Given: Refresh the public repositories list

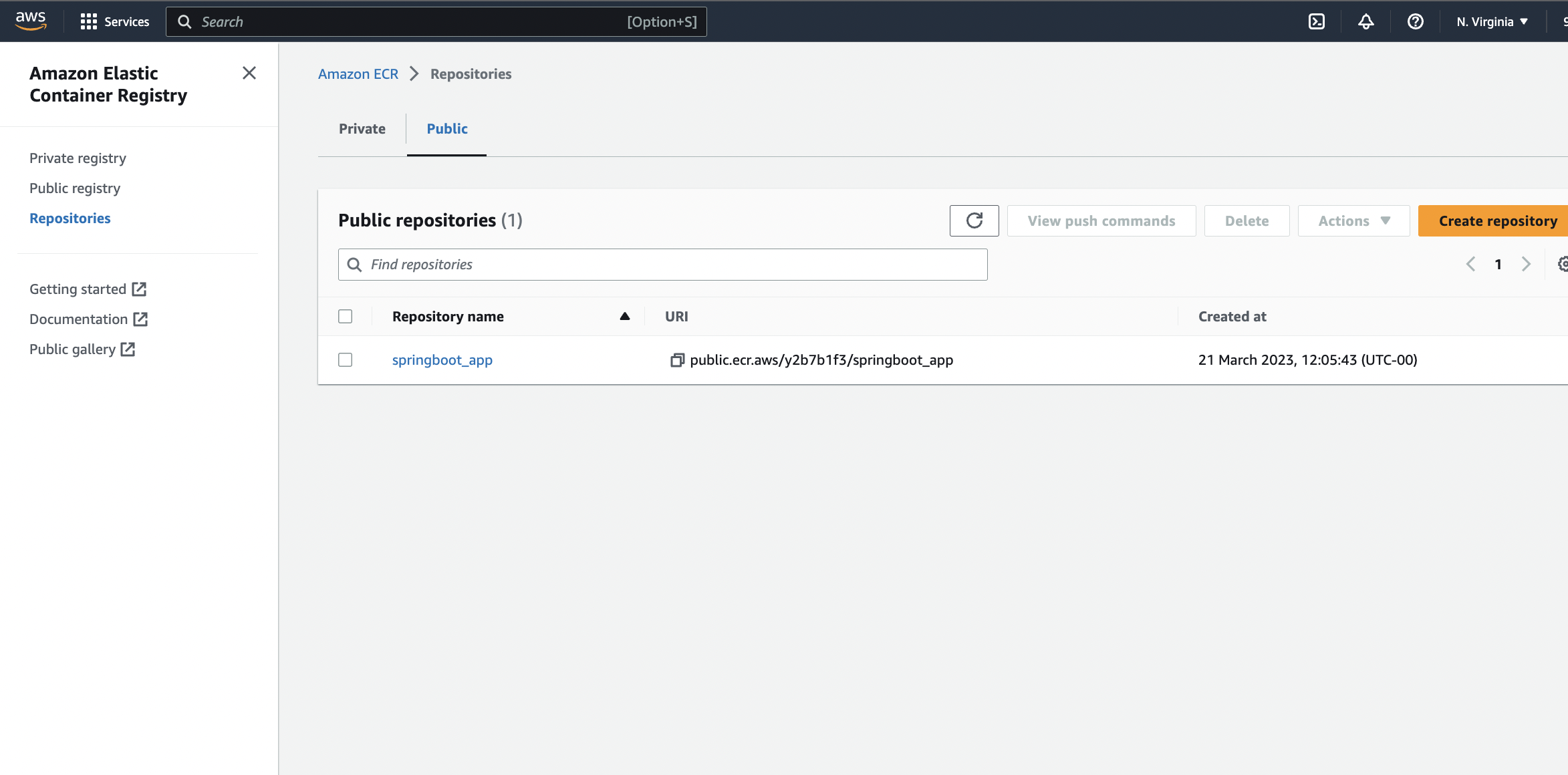Looking at the screenshot, I should (x=974, y=220).
